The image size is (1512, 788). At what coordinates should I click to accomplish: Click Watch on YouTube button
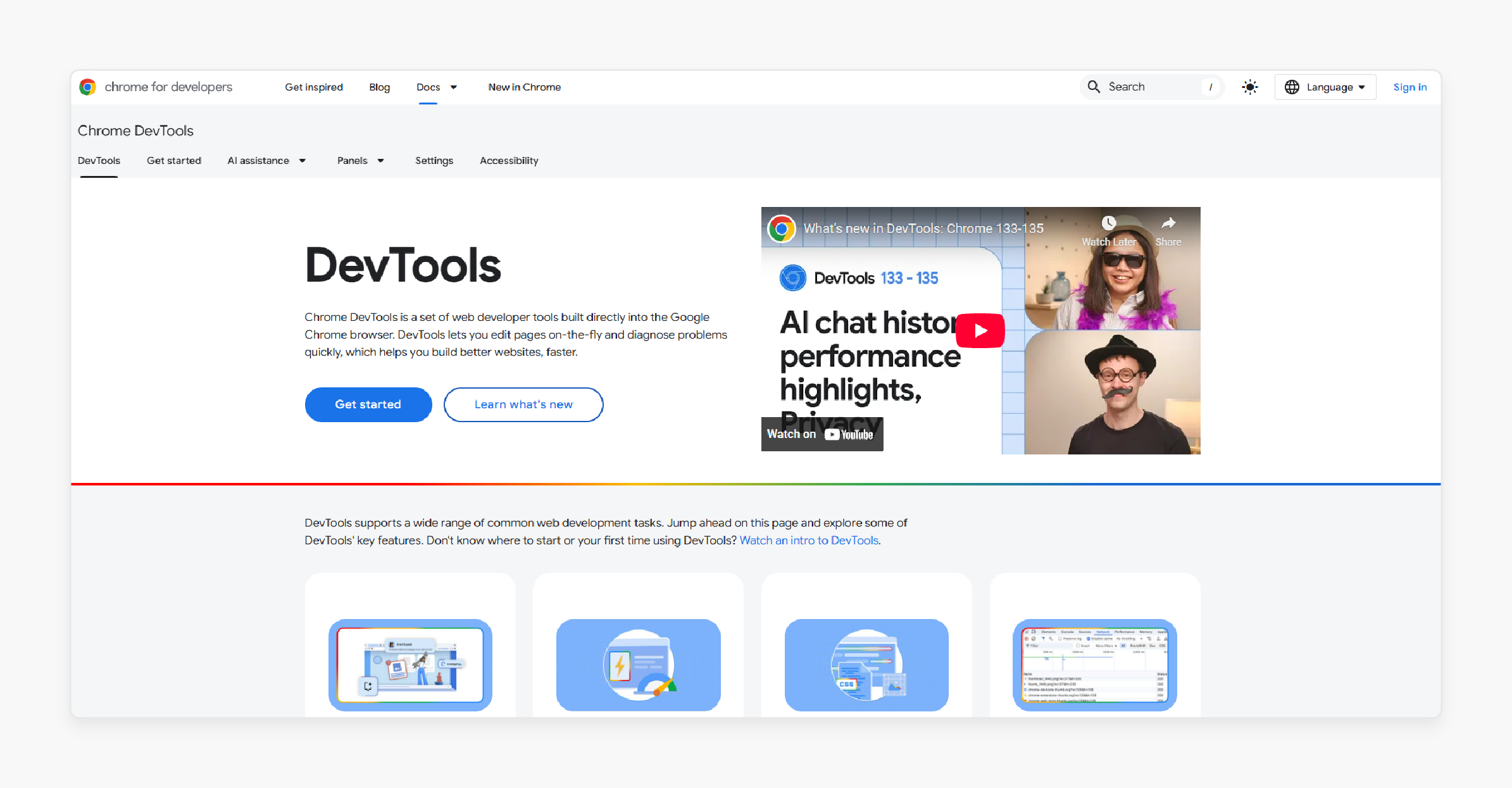(822, 434)
